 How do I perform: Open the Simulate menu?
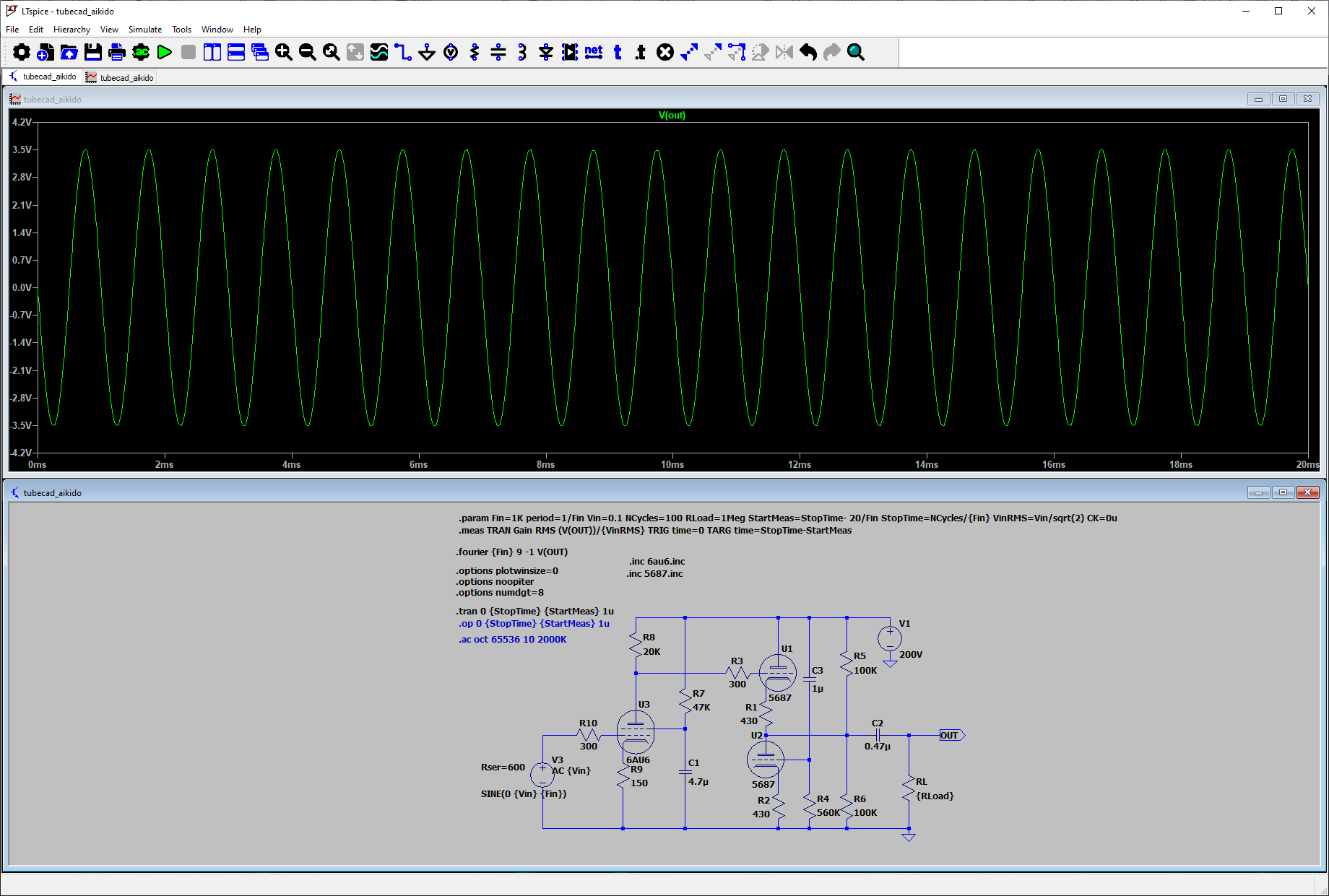[x=145, y=30]
